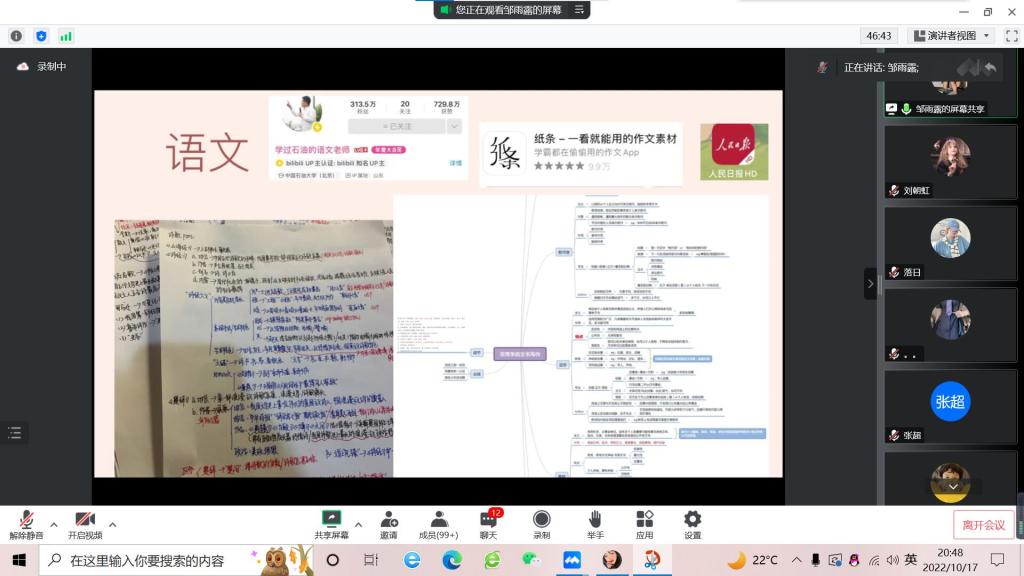The width and height of the screenshot is (1024, 576).
Task: Enter fullscreen using the top-right corner icon
Action: (1009, 36)
